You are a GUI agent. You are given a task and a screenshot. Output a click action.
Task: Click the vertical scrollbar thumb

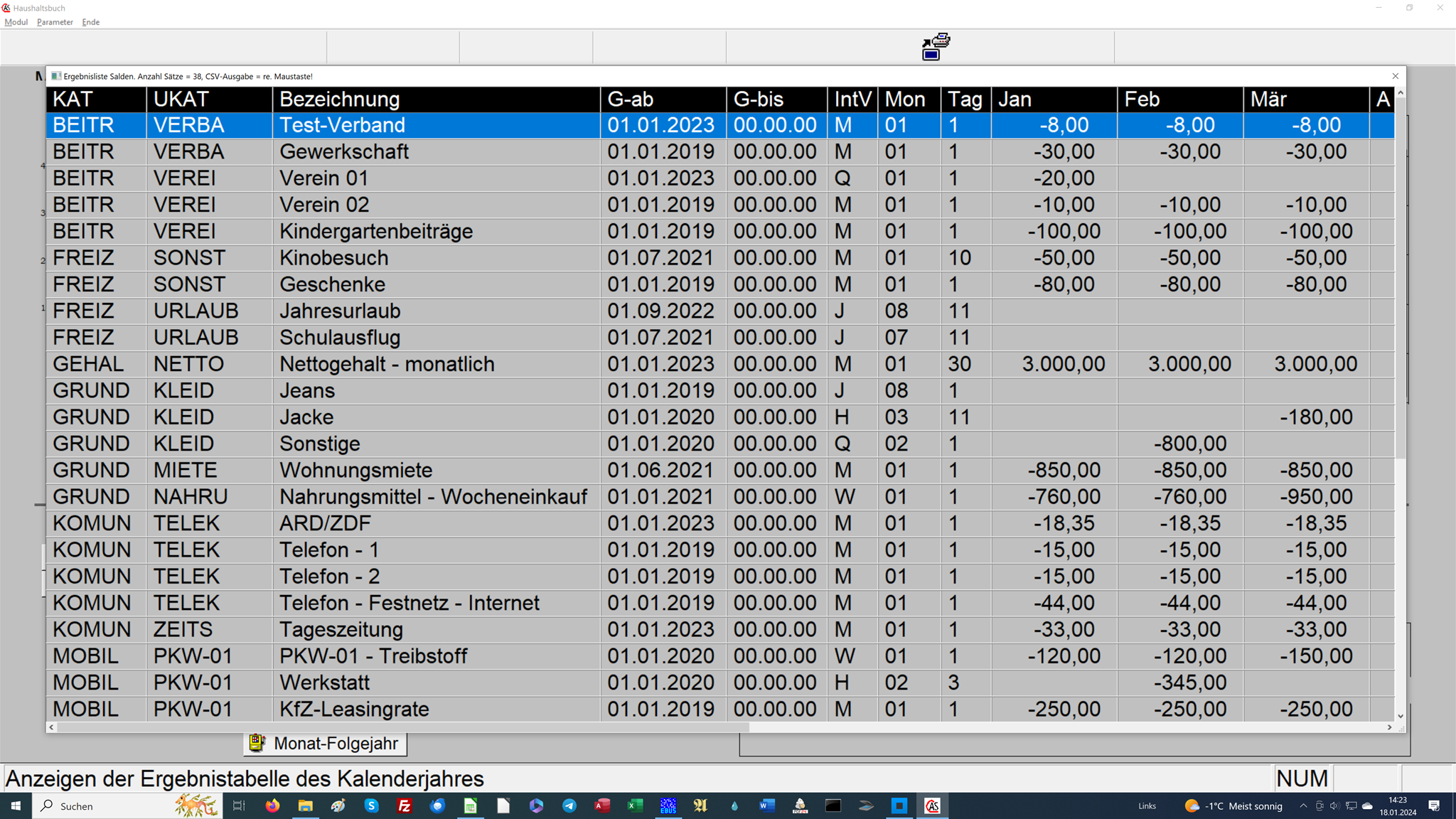click(x=1400, y=278)
